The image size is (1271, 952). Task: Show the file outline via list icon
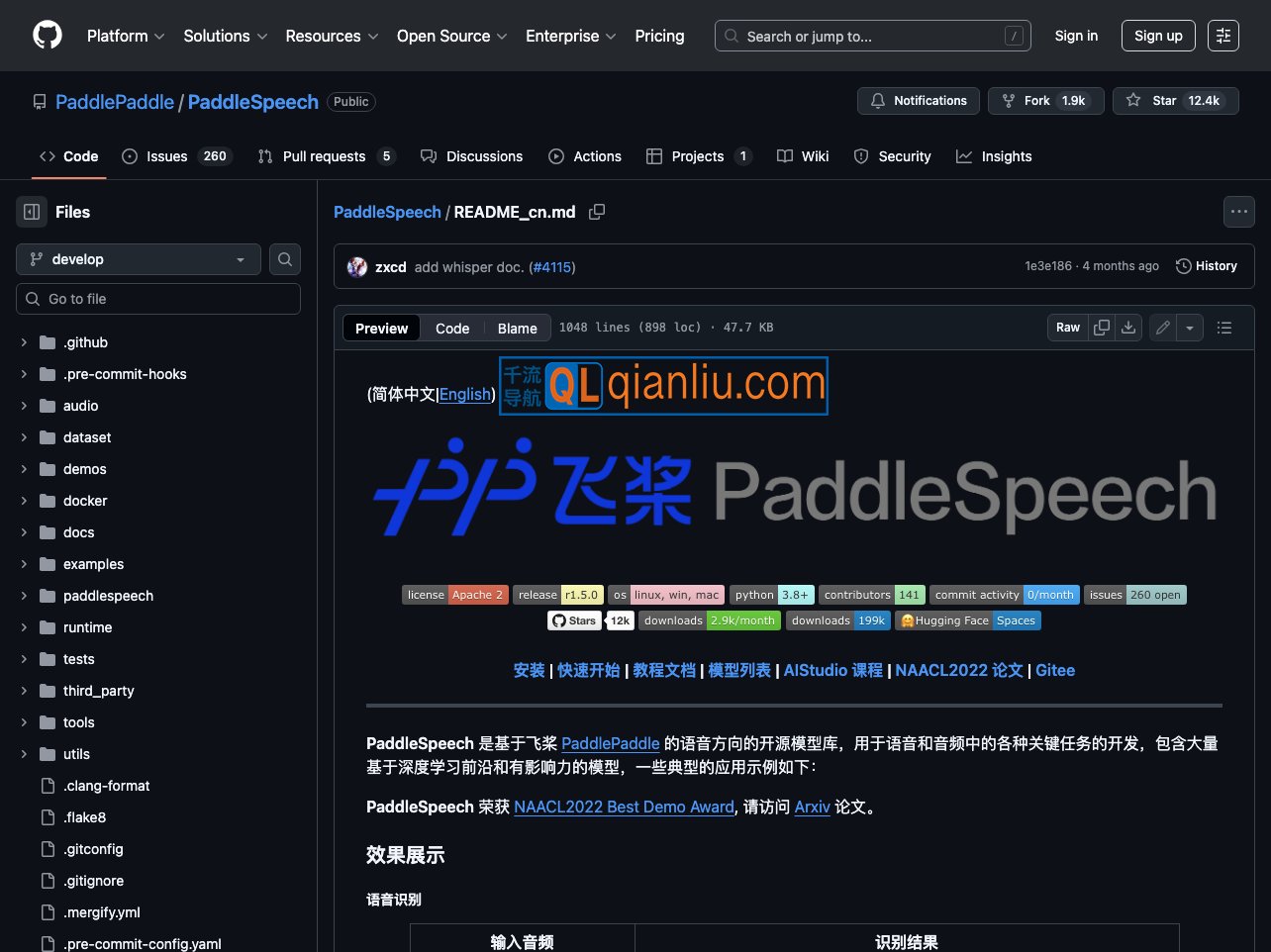(1224, 327)
